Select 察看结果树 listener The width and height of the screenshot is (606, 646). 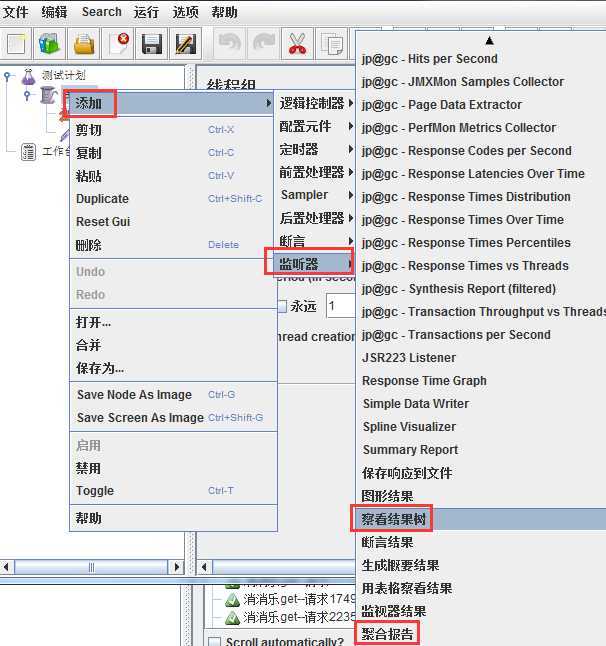coord(481,519)
